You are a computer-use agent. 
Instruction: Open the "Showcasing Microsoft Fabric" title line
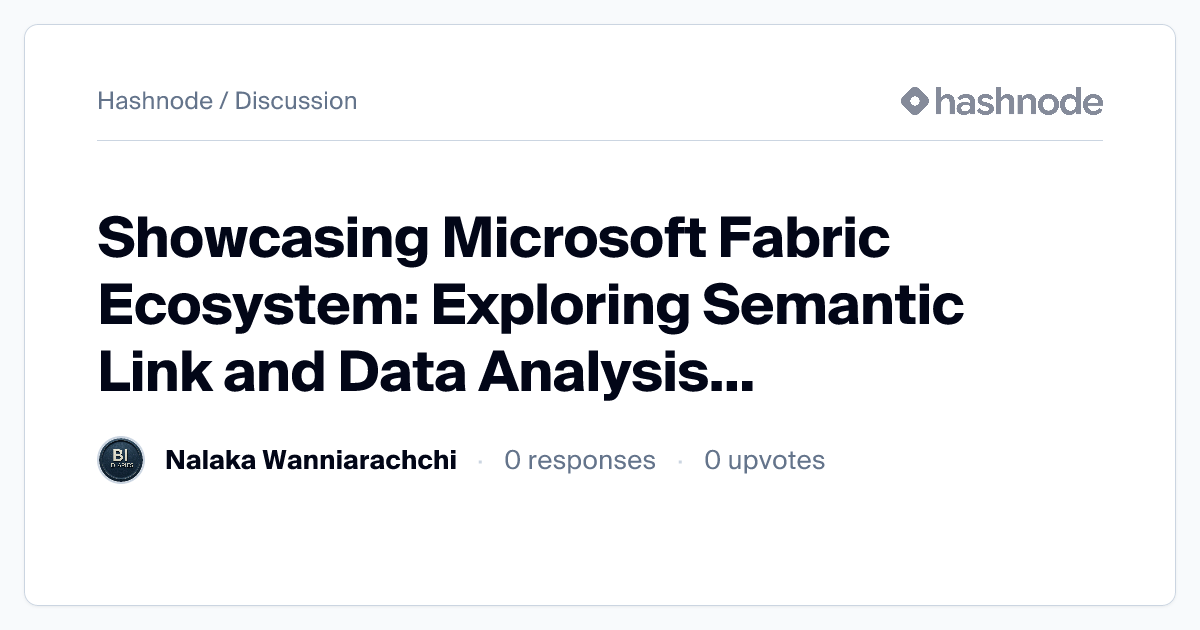[493, 241]
